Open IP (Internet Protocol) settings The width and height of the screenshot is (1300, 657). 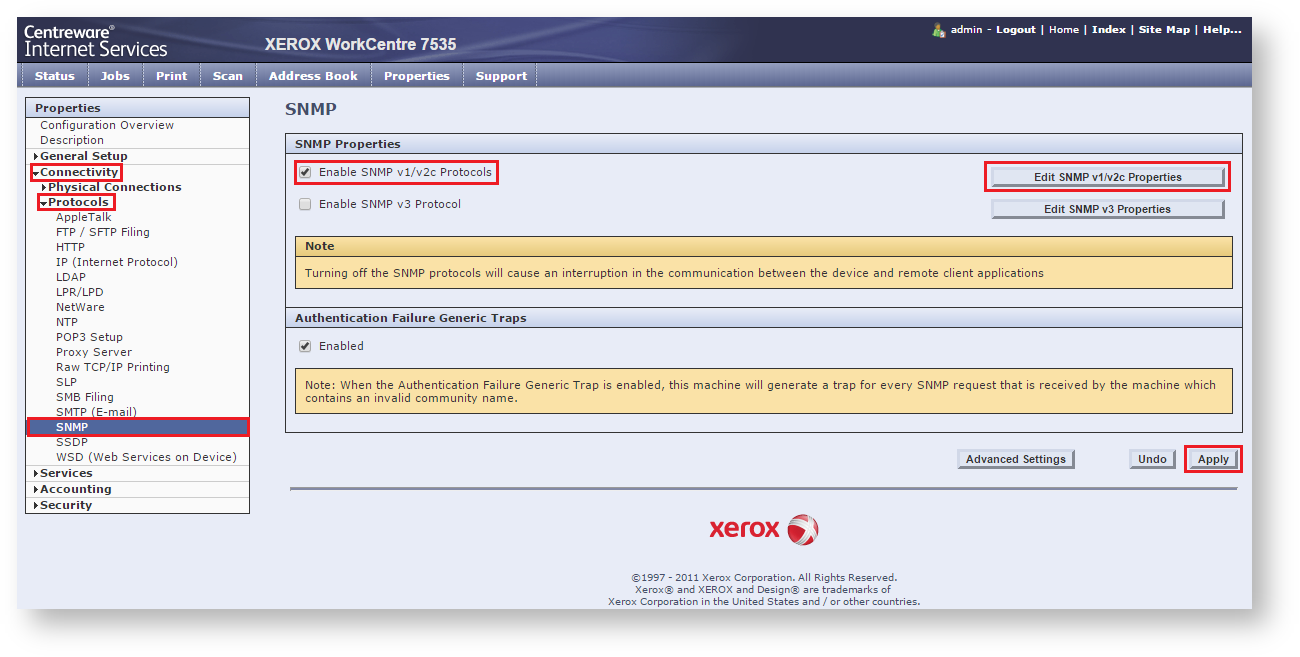tap(117, 262)
